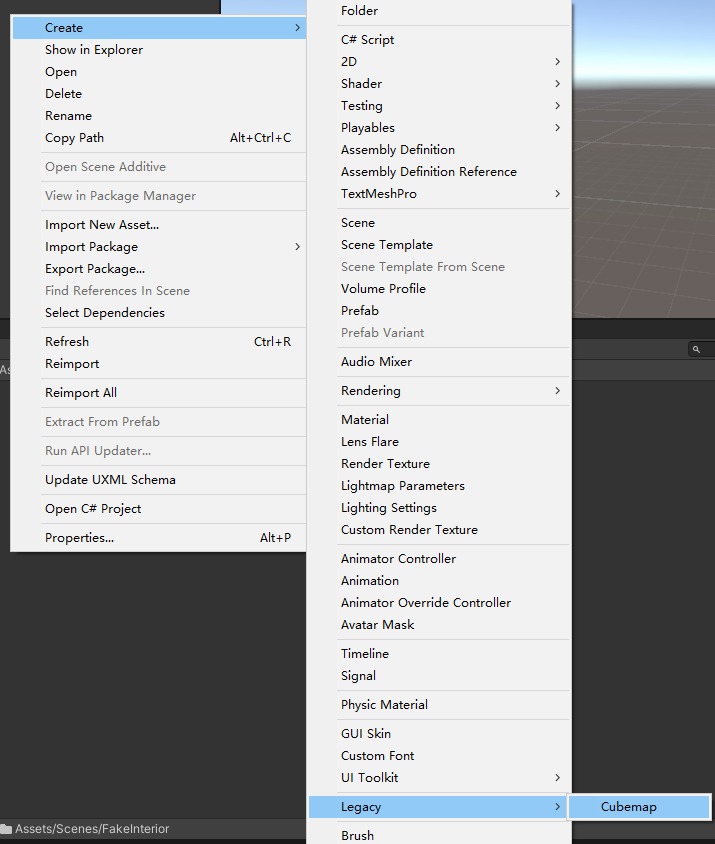The height and width of the screenshot is (844, 715).
Task: Create a Physic Material
Action: tap(439, 706)
